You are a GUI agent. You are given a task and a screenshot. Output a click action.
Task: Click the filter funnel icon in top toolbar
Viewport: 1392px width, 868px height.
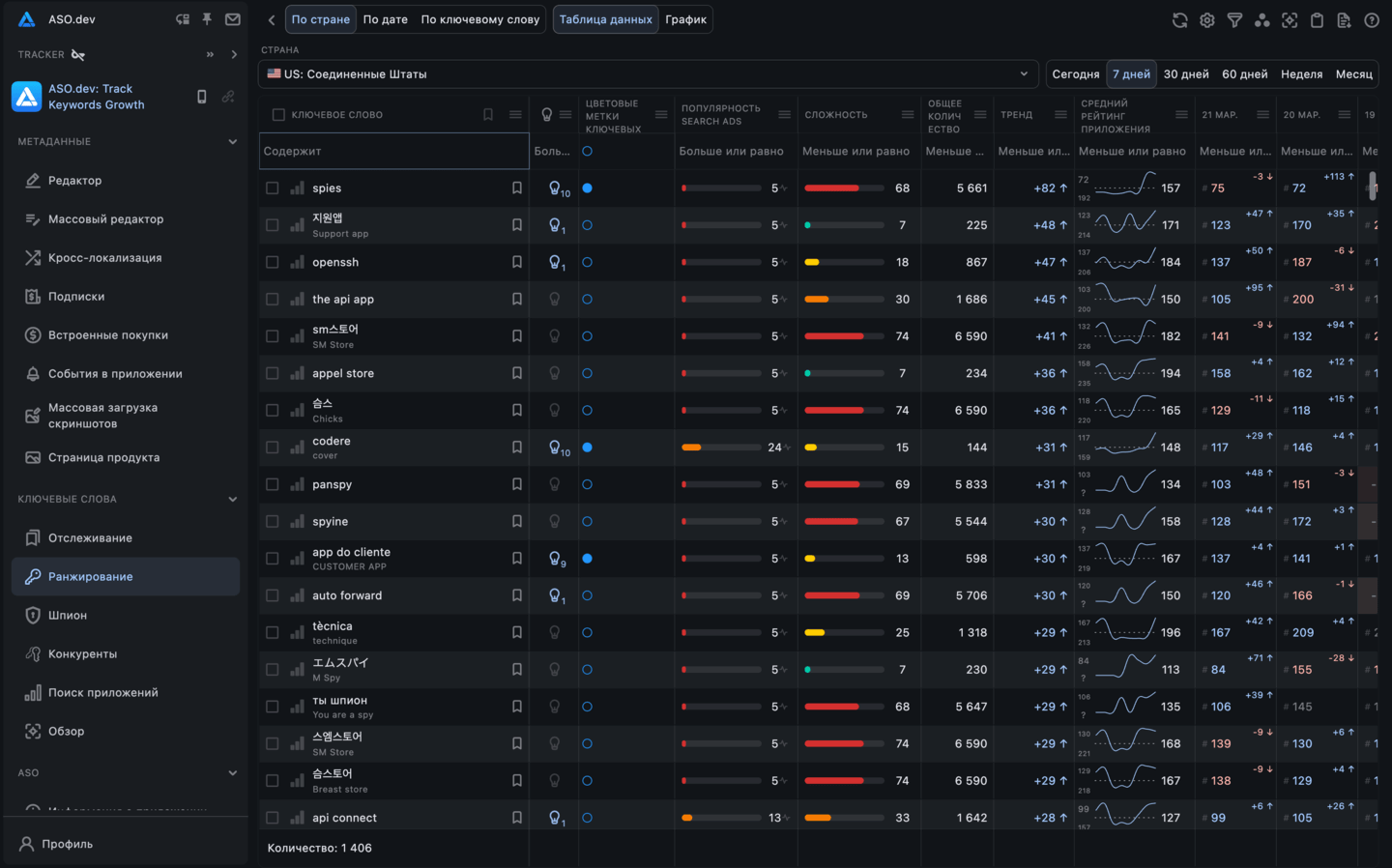[1234, 20]
